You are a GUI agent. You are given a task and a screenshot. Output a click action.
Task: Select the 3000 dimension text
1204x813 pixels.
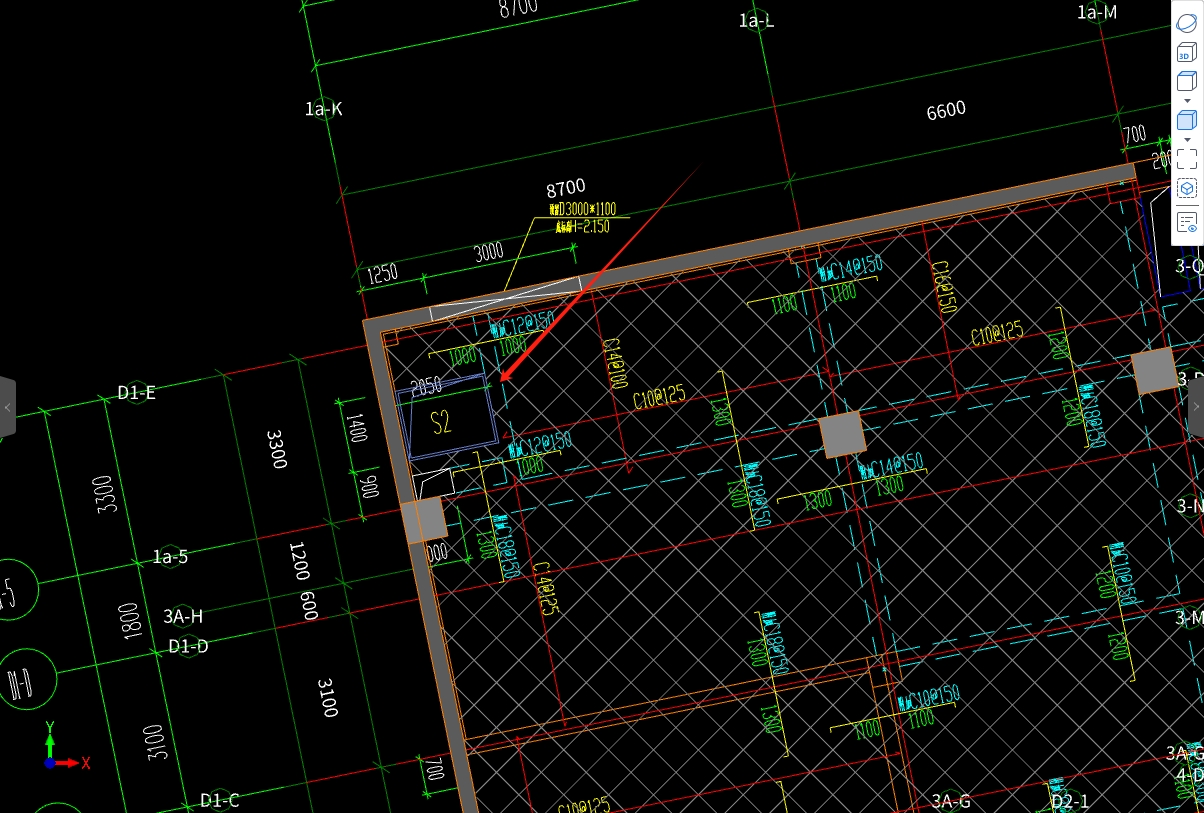(x=489, y=252)
